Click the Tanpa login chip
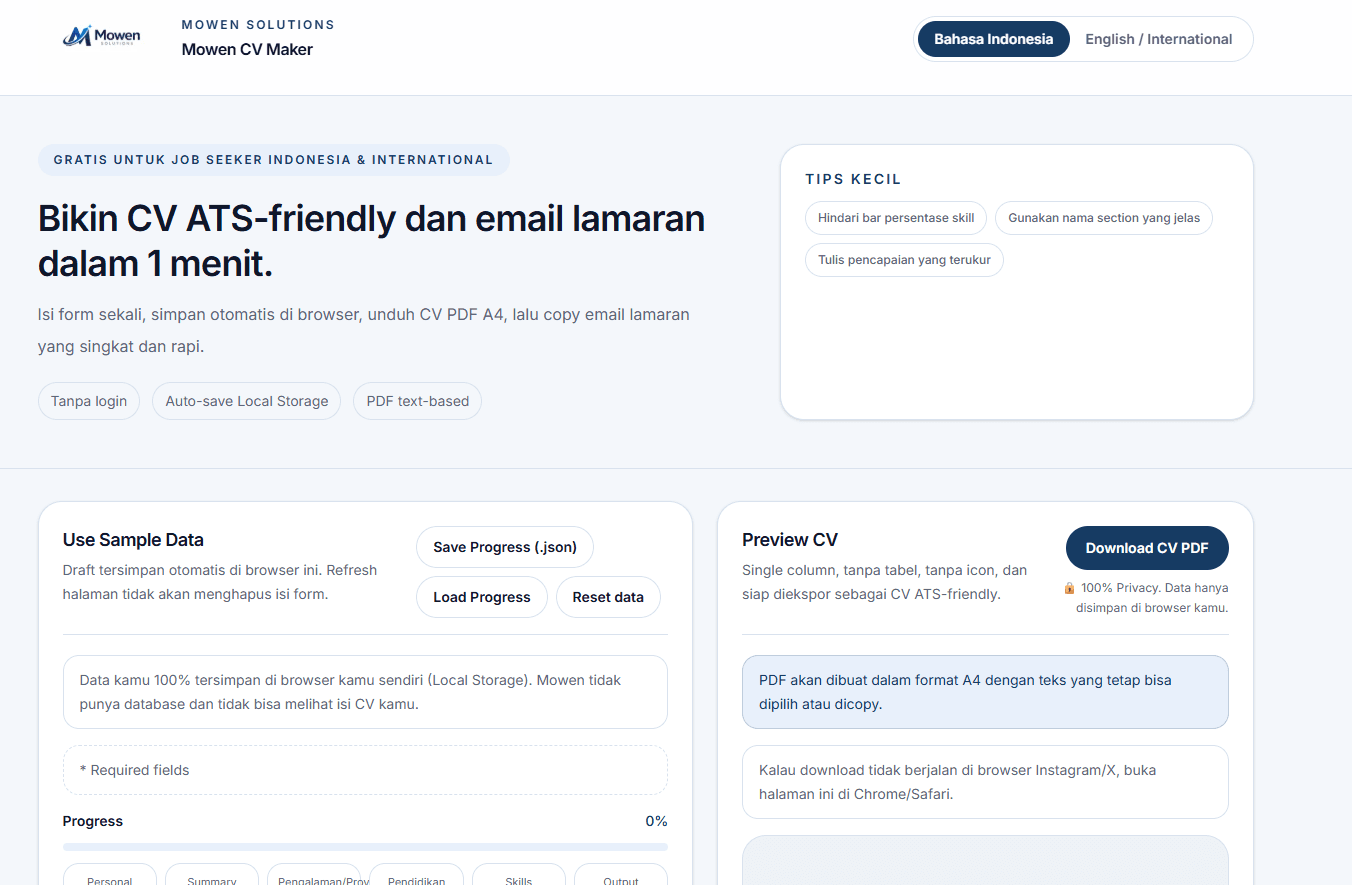Viewport: 1352px width, 885px height. pos(89,401)
